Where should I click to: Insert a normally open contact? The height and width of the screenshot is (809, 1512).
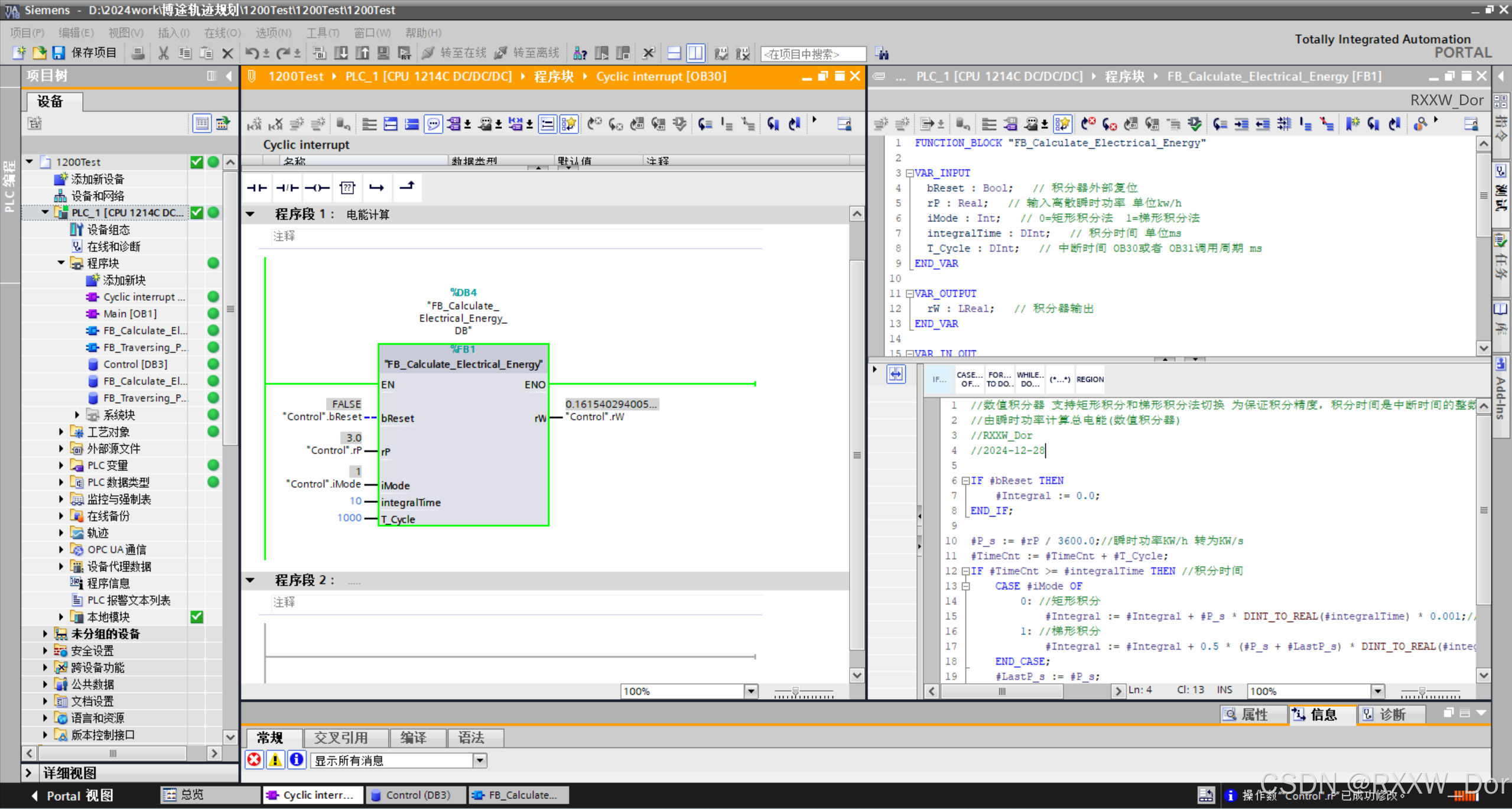(257, 188)
